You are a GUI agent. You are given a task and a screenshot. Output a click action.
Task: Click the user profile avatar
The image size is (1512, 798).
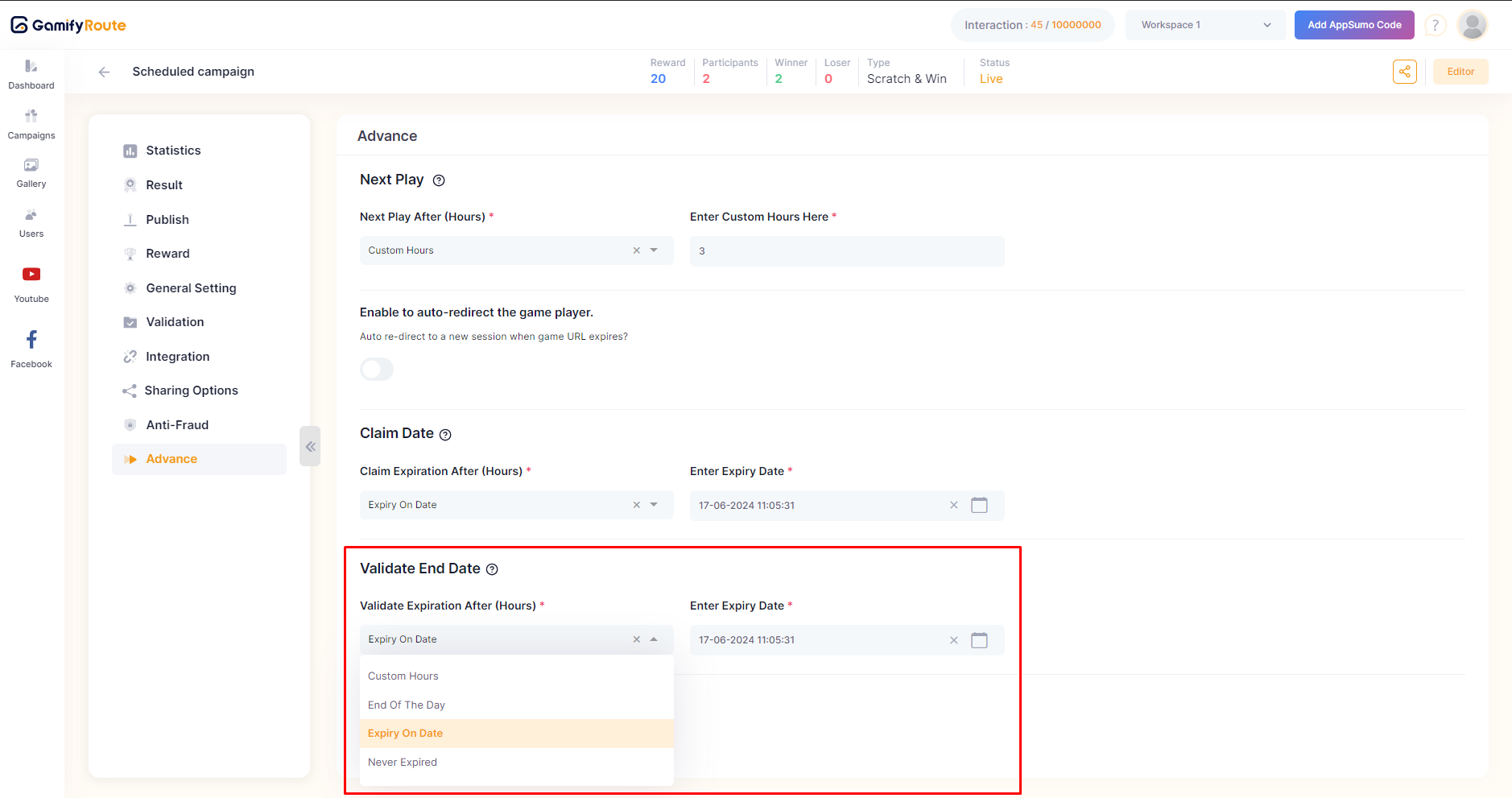[1472, 25]
